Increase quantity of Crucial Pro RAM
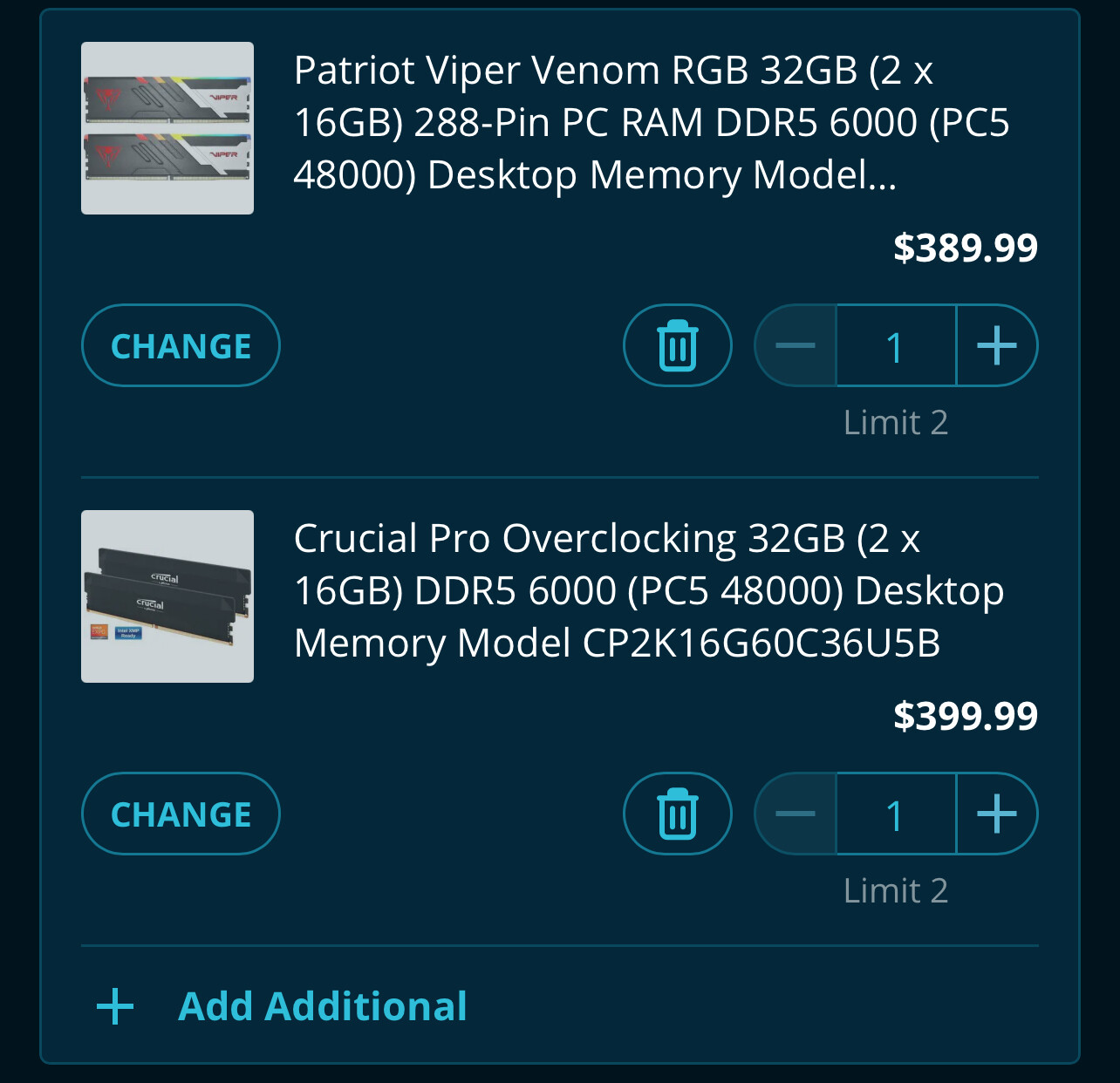The width and height of the screenshot is (1120, 1083). [996, 814]
